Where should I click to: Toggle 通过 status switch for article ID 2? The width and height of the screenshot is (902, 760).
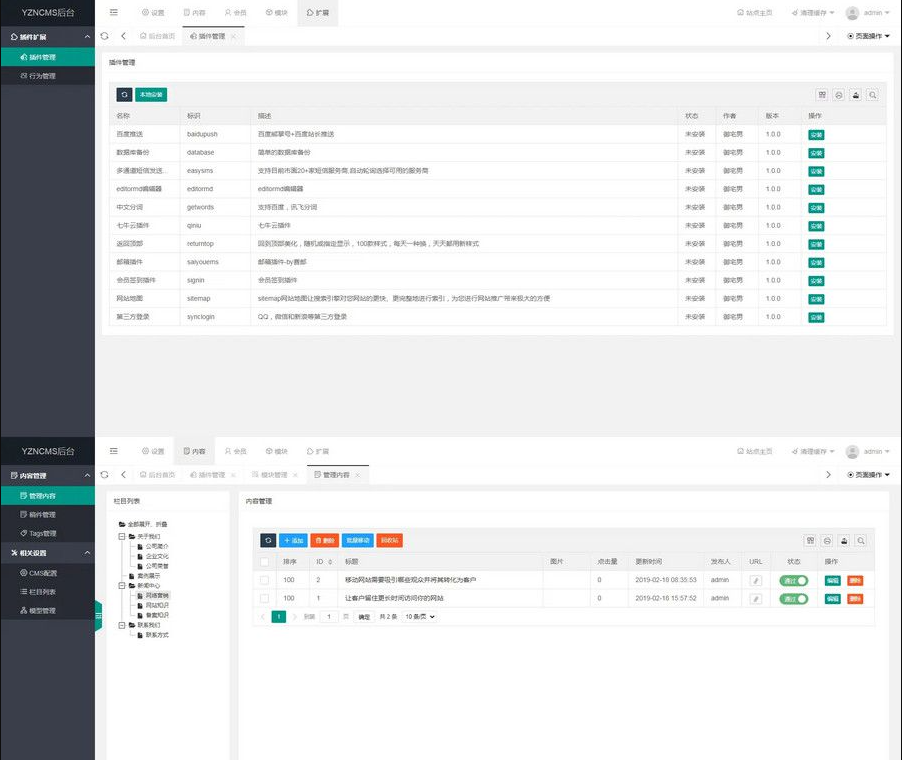point(794,580)
